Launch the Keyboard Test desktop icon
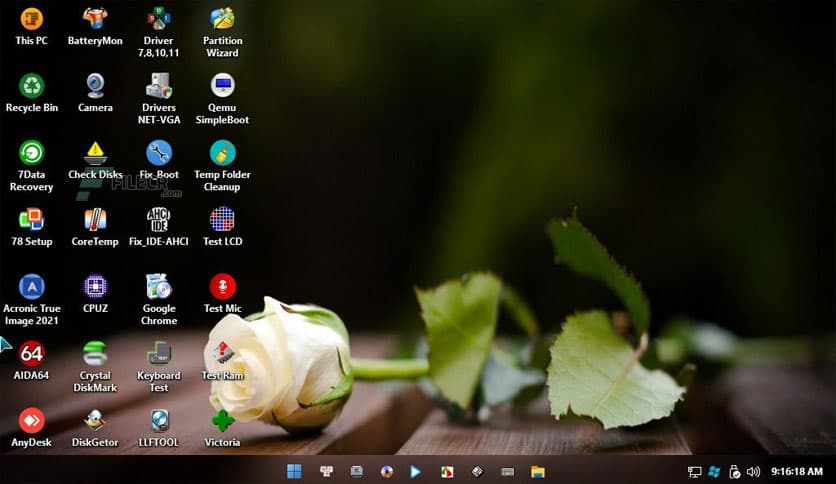Screen dimensions: 836x484 [158, 353]
